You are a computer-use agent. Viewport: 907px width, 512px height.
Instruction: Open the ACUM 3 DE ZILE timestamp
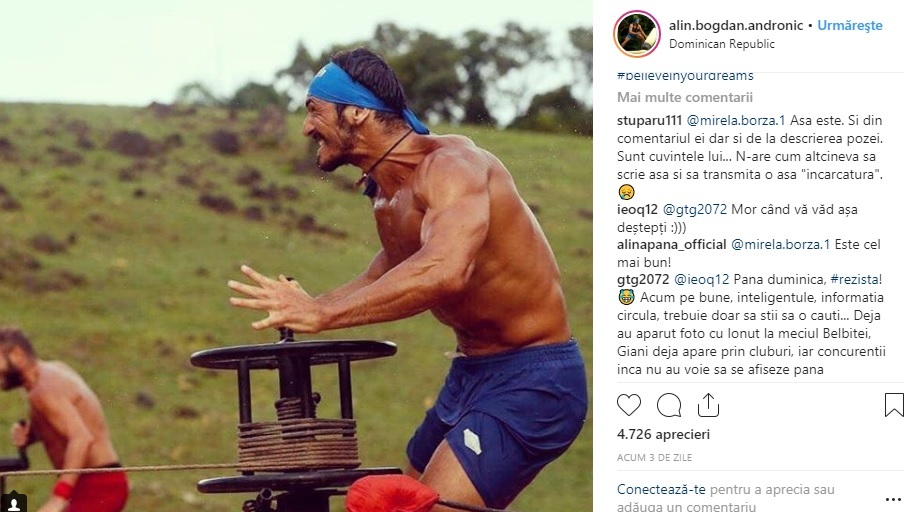click(654, 457)
